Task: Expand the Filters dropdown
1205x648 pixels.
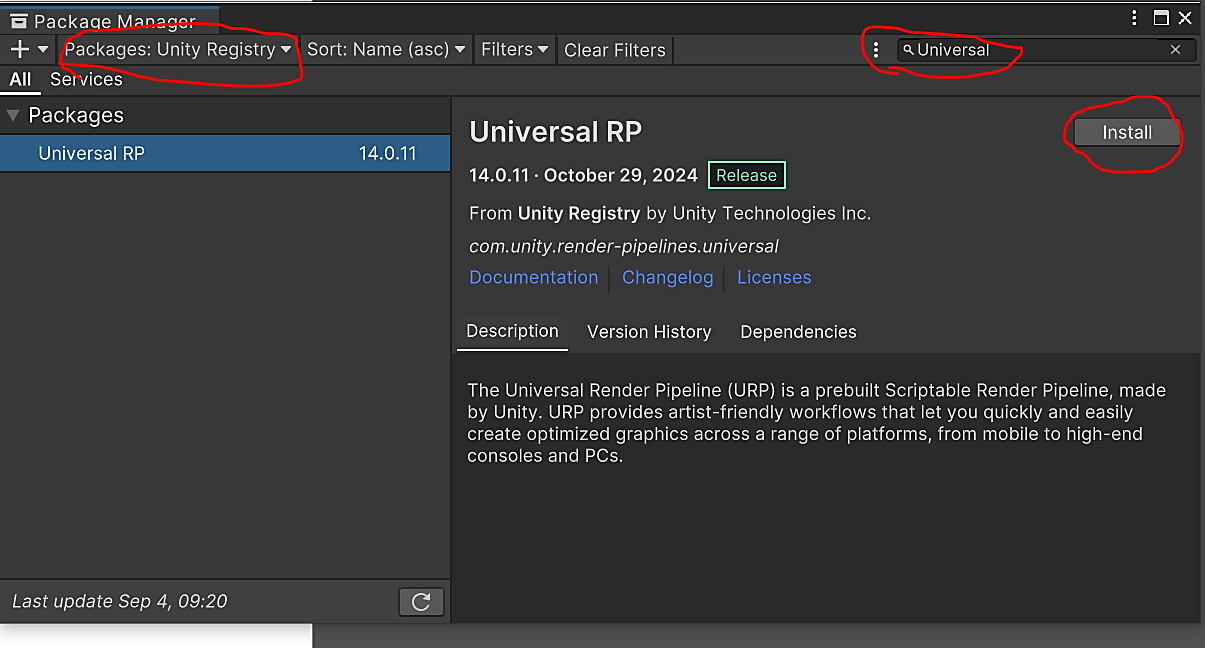Action: click(515, 49)
